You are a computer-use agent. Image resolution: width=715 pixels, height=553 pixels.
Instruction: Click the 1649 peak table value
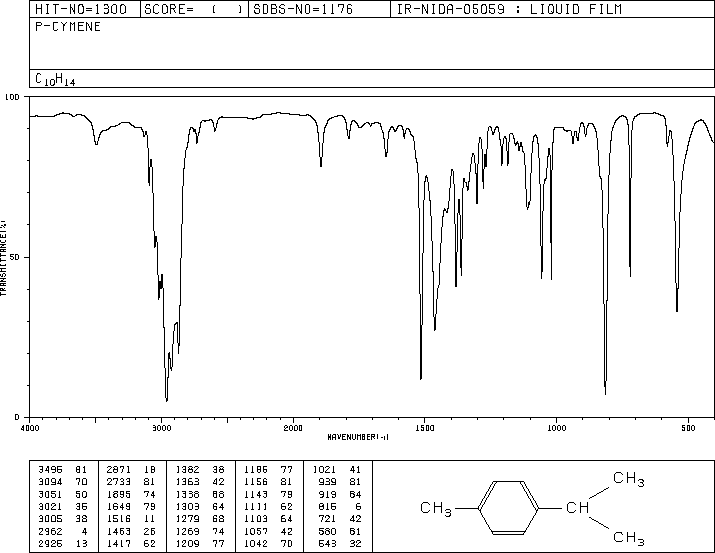[119, 506]
